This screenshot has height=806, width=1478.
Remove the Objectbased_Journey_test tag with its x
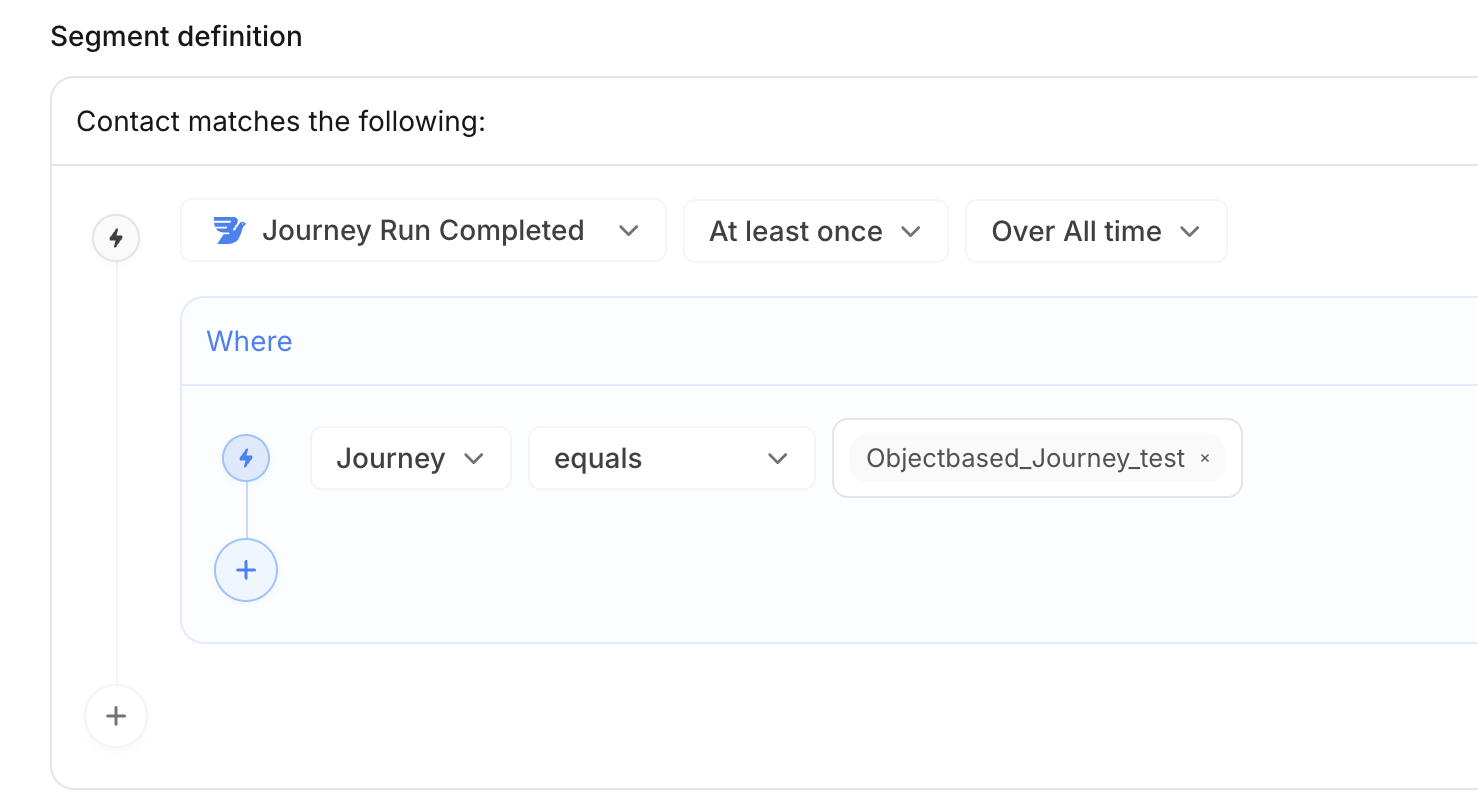(1205, 459)
